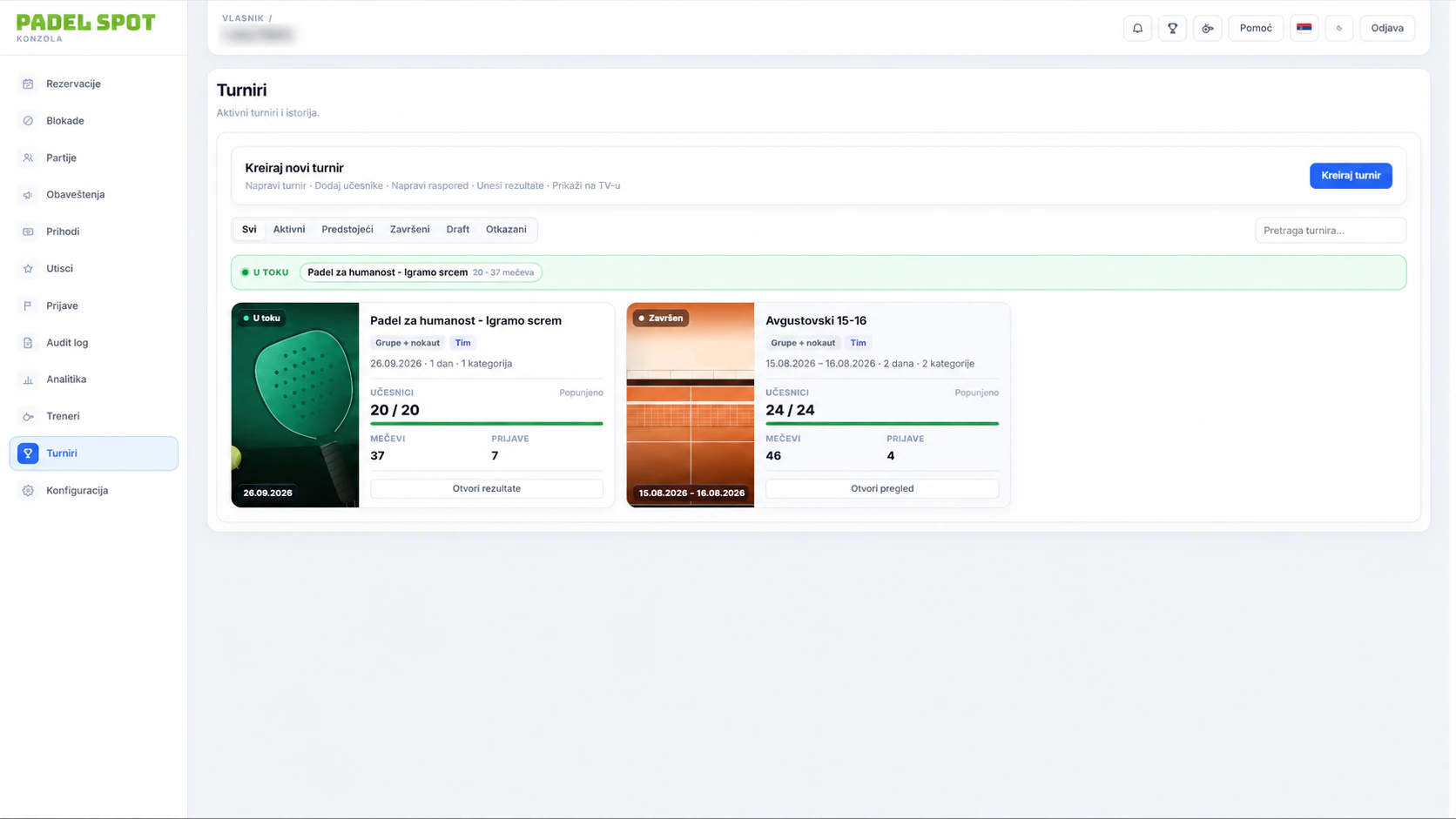This screenshot has height=819, width=1456.
Task: Open Utisci reviews in sidebar
Action: [94, 269]
